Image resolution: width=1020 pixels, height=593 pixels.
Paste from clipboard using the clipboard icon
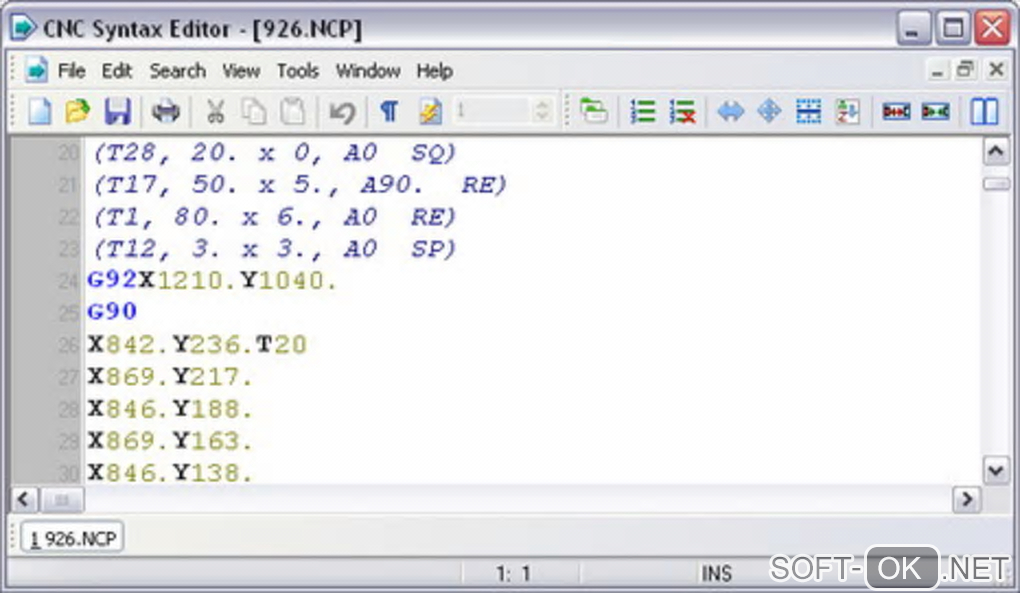click(293, 112)
